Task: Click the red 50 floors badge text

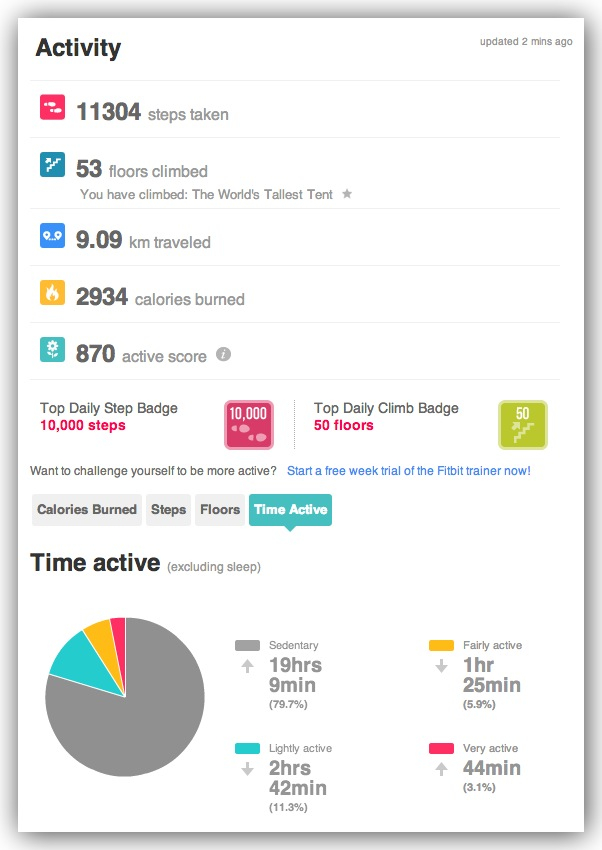Action: [x=343, y=426]
